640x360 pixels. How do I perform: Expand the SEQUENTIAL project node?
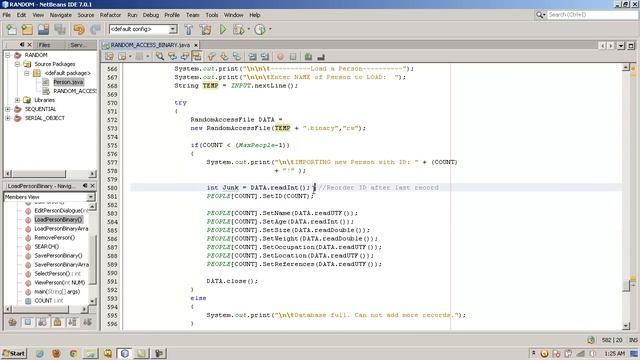pos(8,109)
